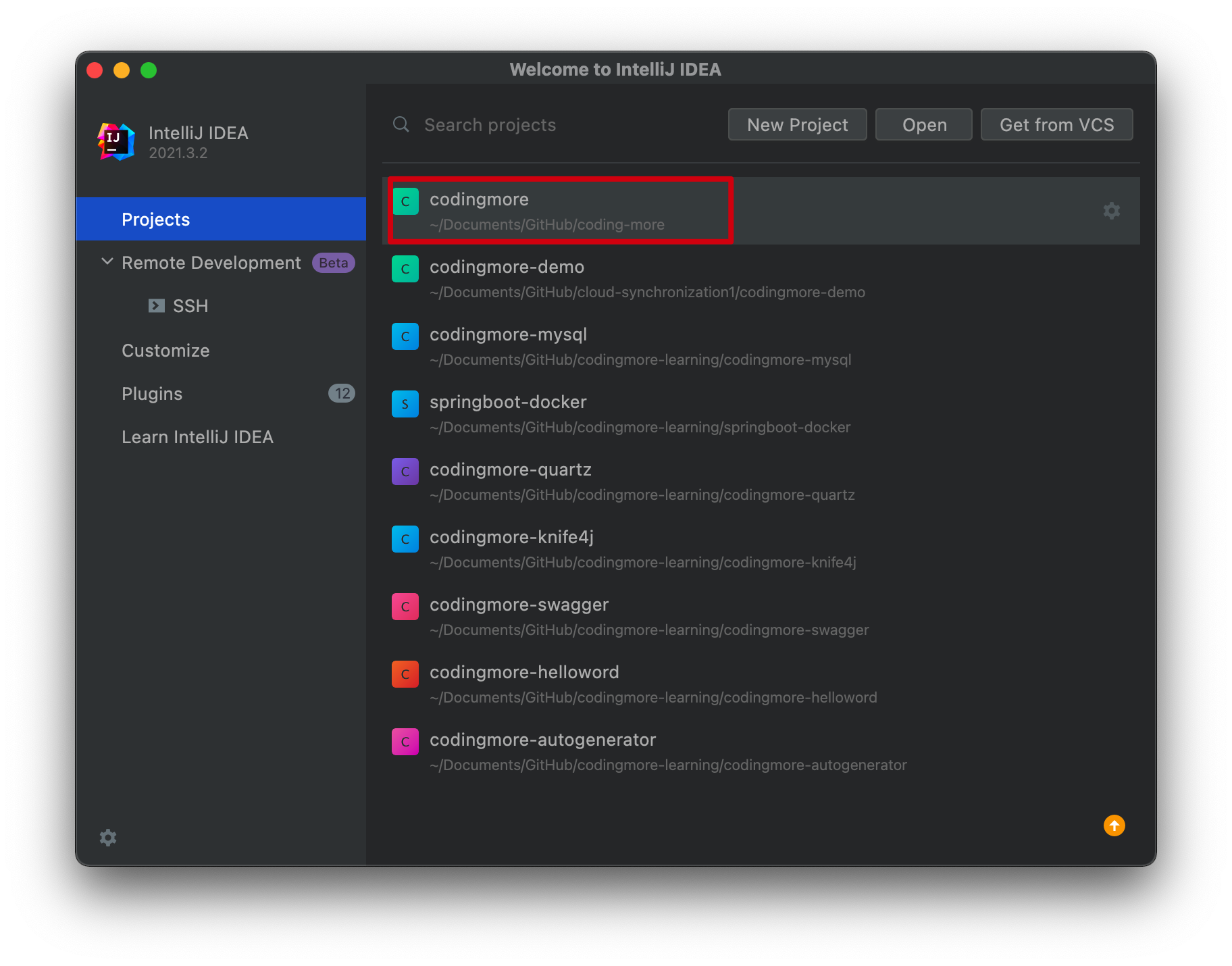
Task: Click the New Project button
Action: click(x=797, y=125)
